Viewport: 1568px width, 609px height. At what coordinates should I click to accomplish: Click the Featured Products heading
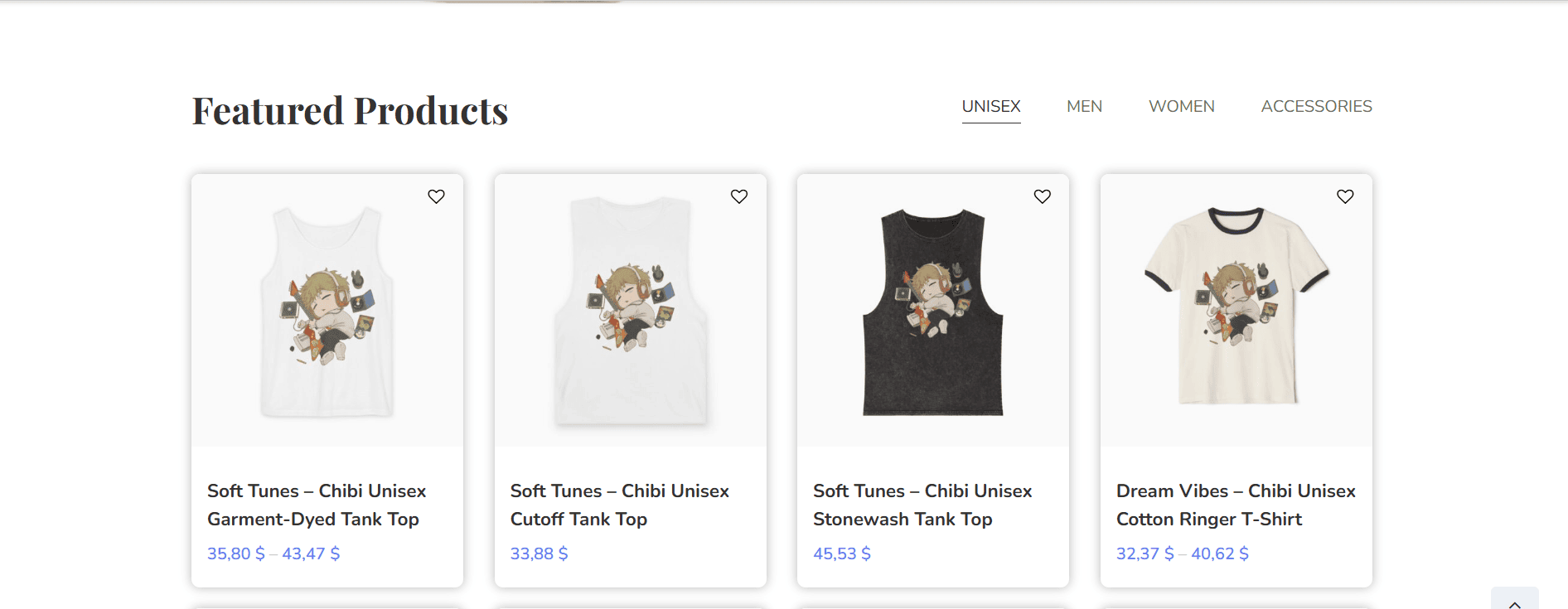pyautogui.click(x=350, y=111)
